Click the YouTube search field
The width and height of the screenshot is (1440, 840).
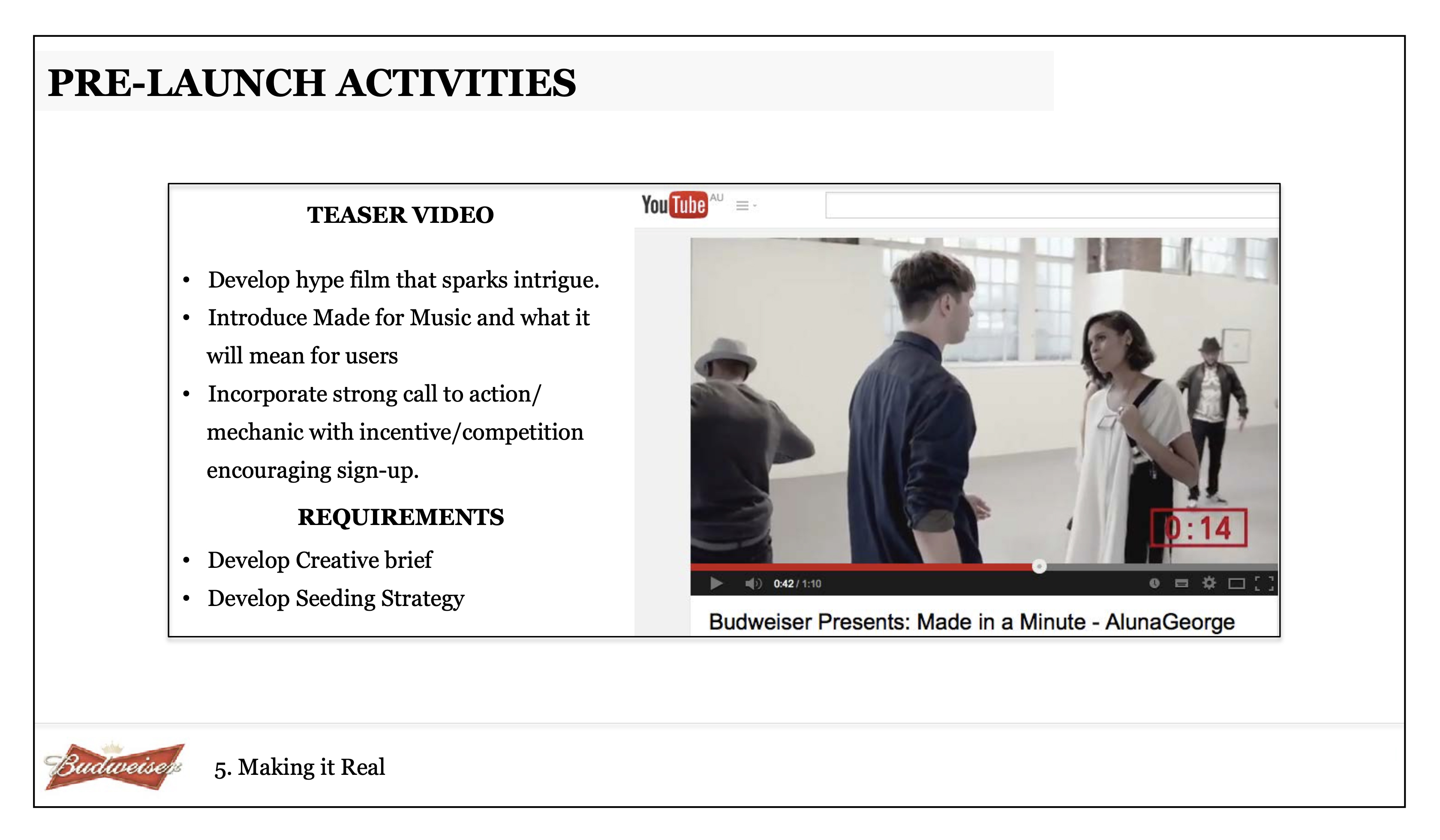click(x=1052, y=206)
